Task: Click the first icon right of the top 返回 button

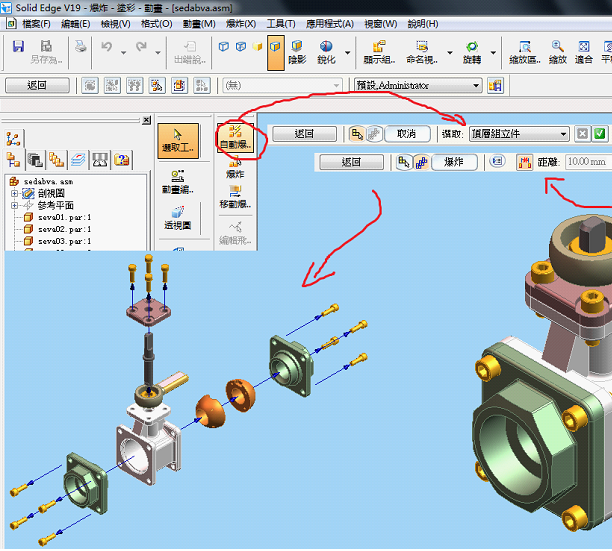Action: point(90,85)
